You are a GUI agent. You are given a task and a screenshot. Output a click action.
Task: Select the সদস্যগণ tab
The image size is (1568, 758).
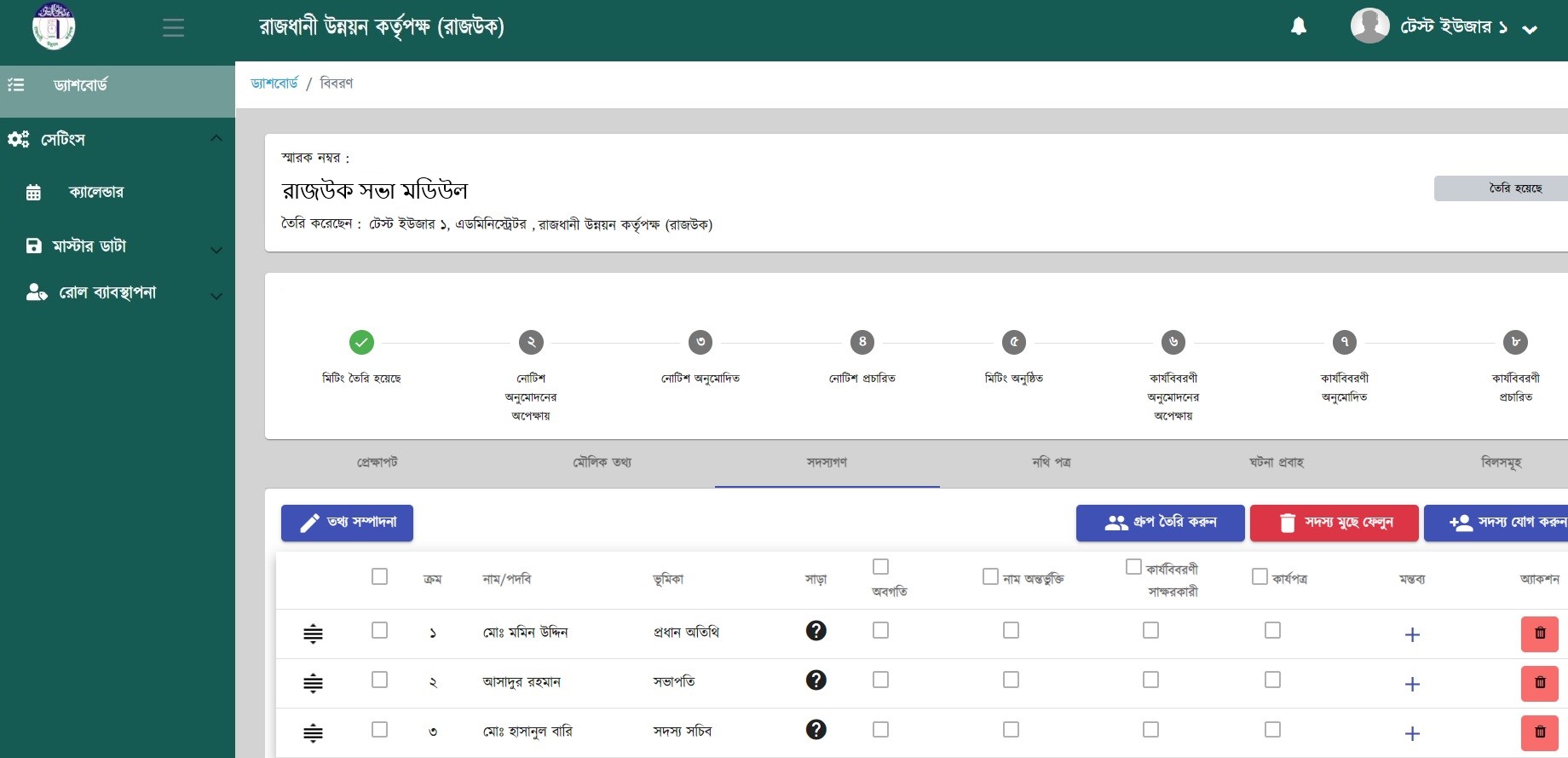coord(827,463)
